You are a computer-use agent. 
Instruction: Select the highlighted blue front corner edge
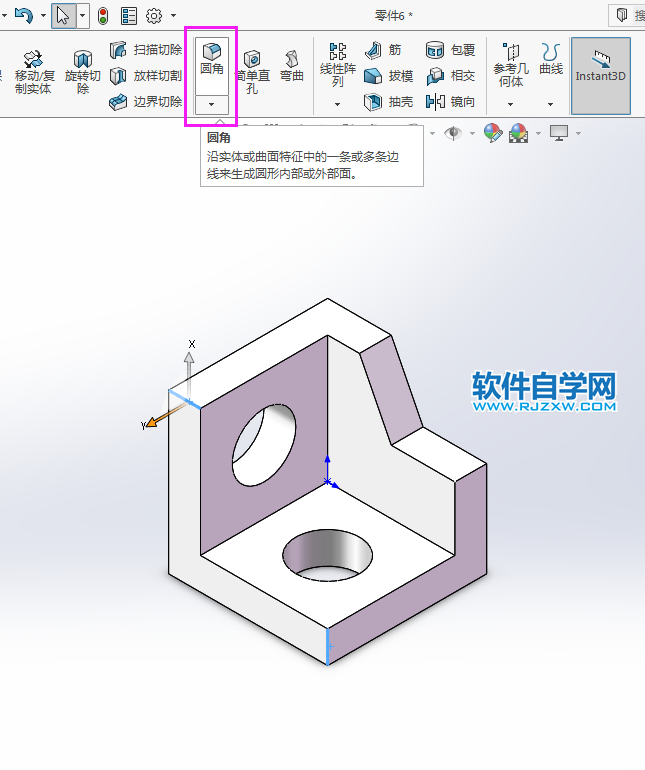point(328,646)
